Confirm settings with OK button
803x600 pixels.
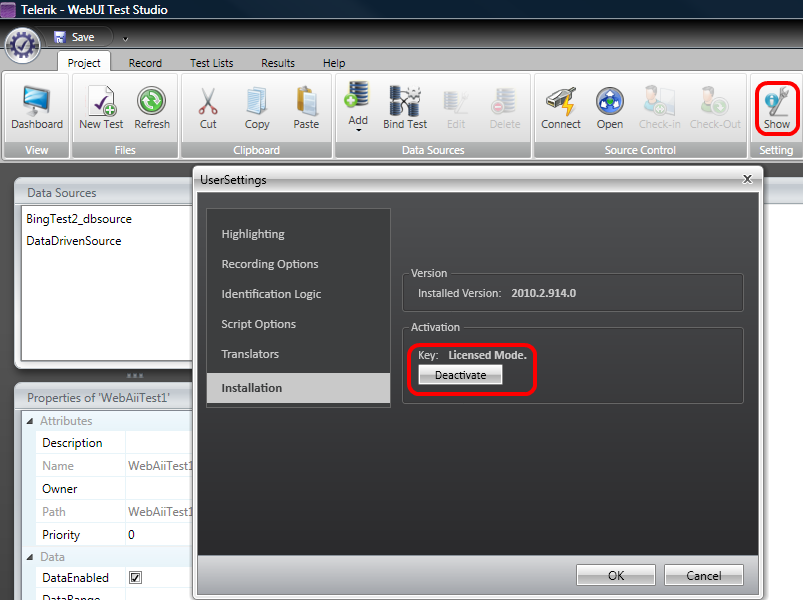[616, 575]
